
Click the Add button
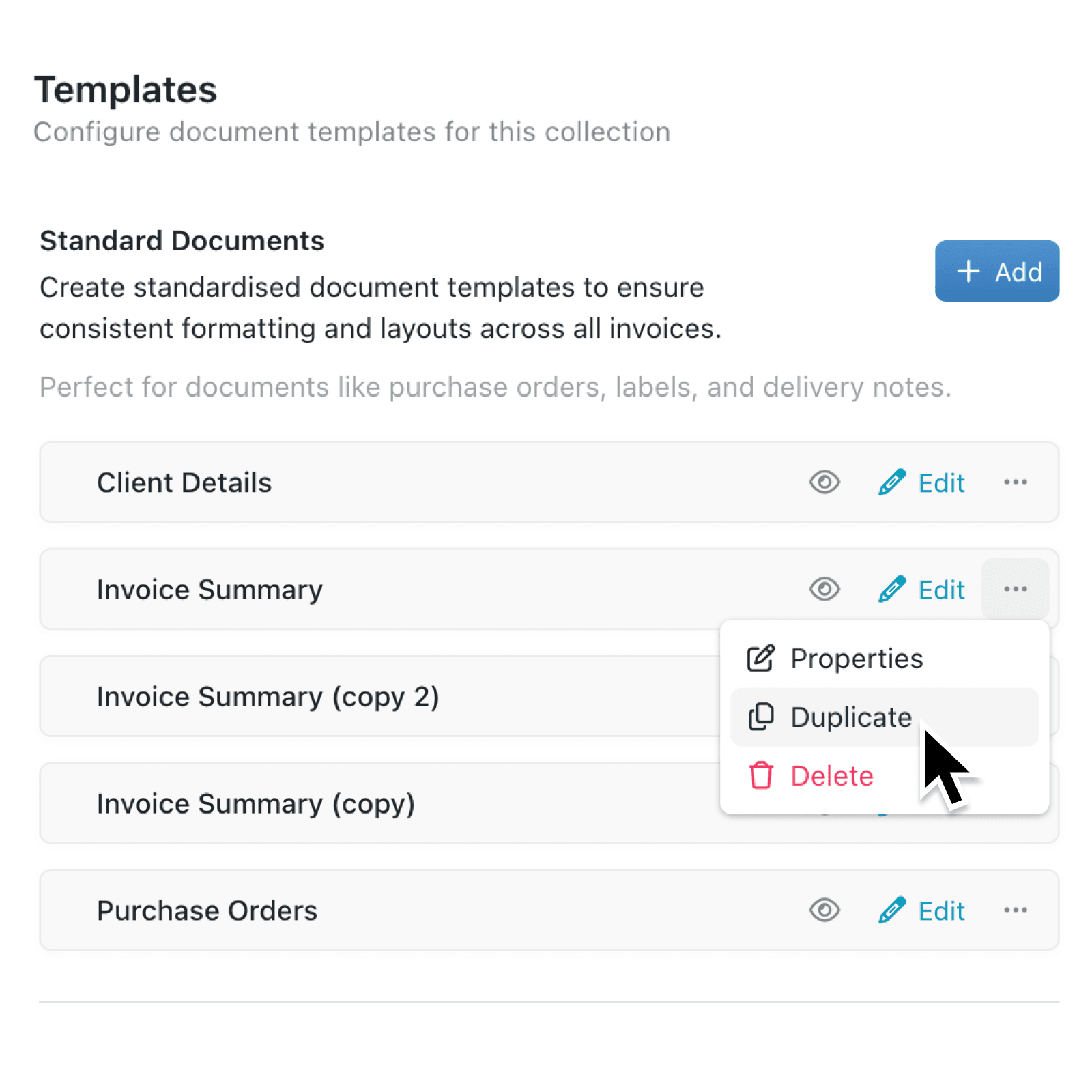click(997, 271)
